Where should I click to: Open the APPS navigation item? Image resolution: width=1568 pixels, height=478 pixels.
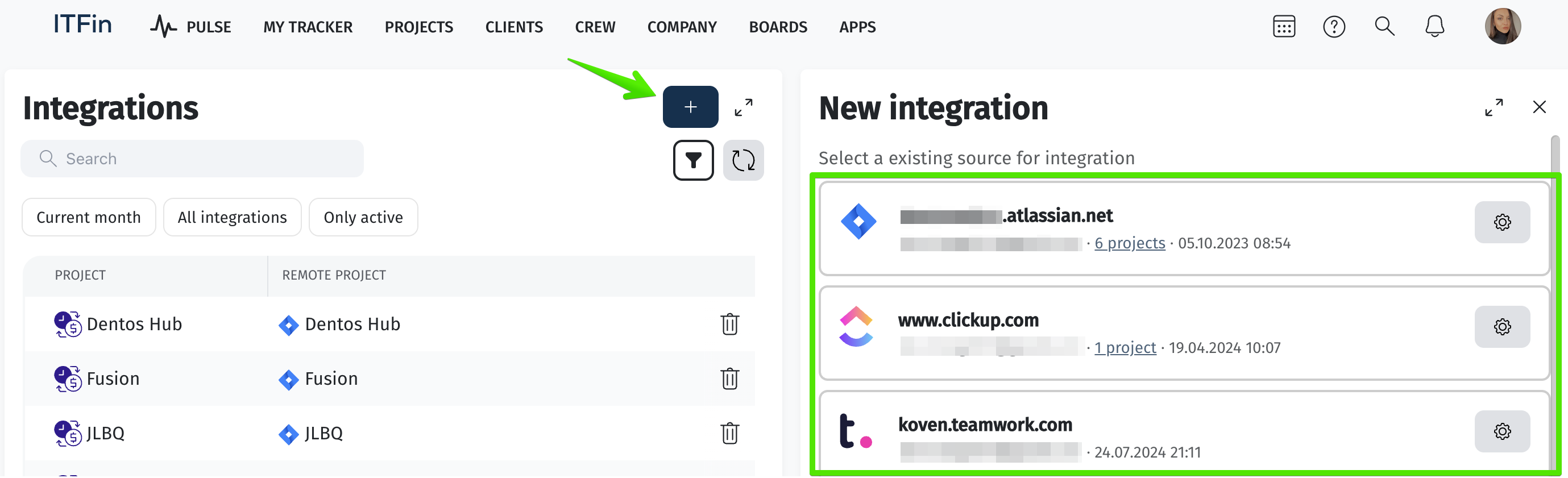(857, 27)
